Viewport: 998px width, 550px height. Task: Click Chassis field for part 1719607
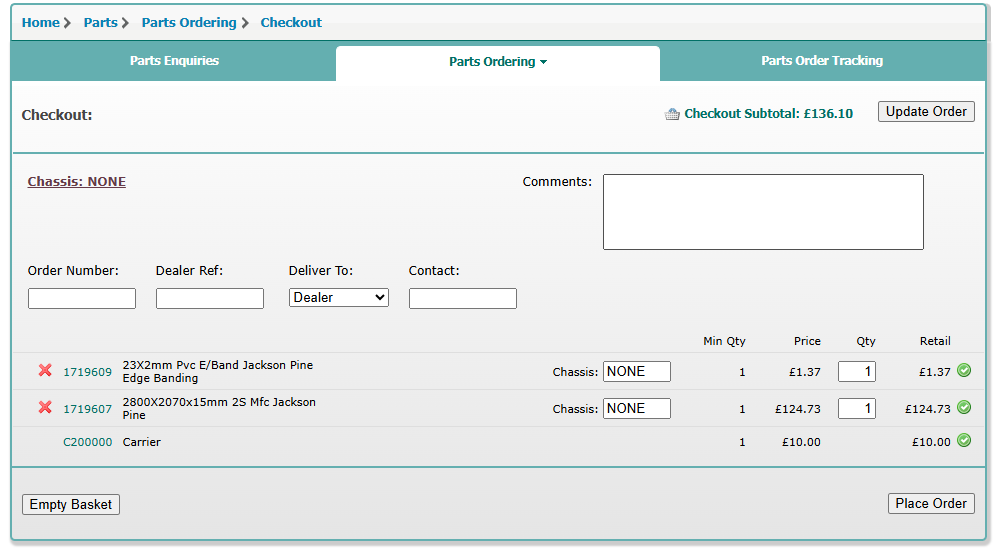pyautogui.click(x=636, y=409)
